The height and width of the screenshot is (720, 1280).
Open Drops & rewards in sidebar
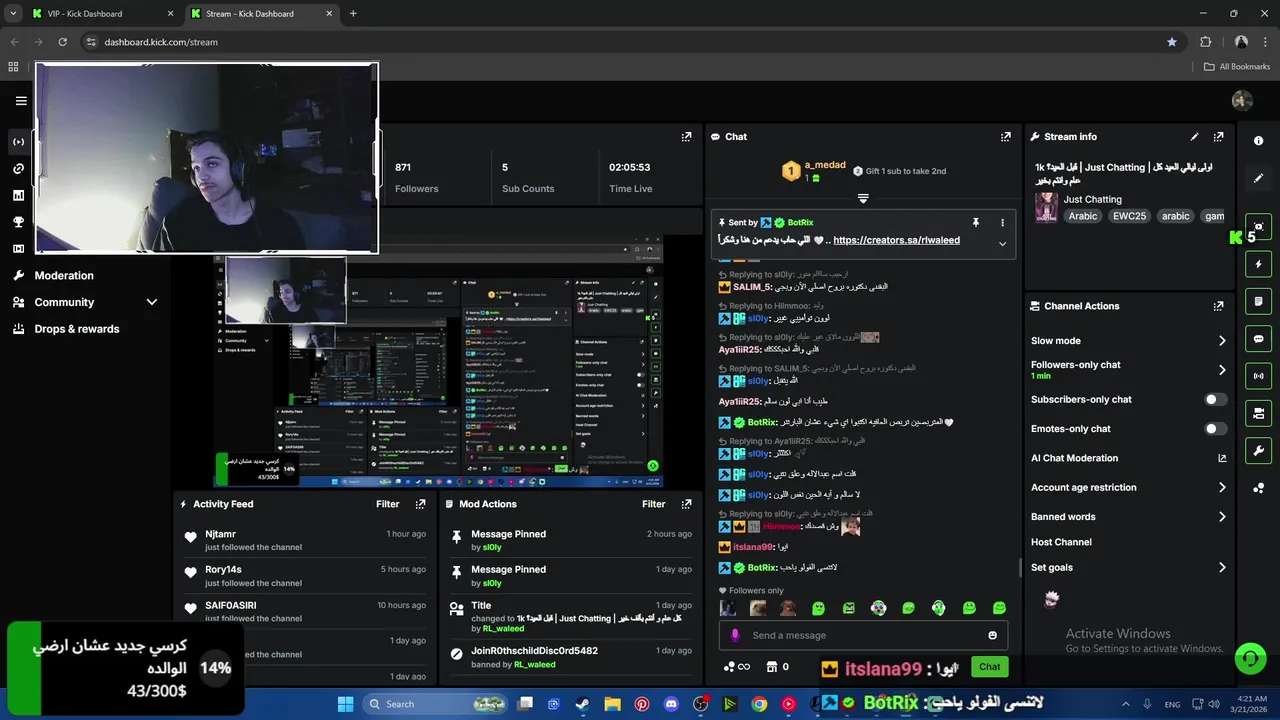(77, 329)
